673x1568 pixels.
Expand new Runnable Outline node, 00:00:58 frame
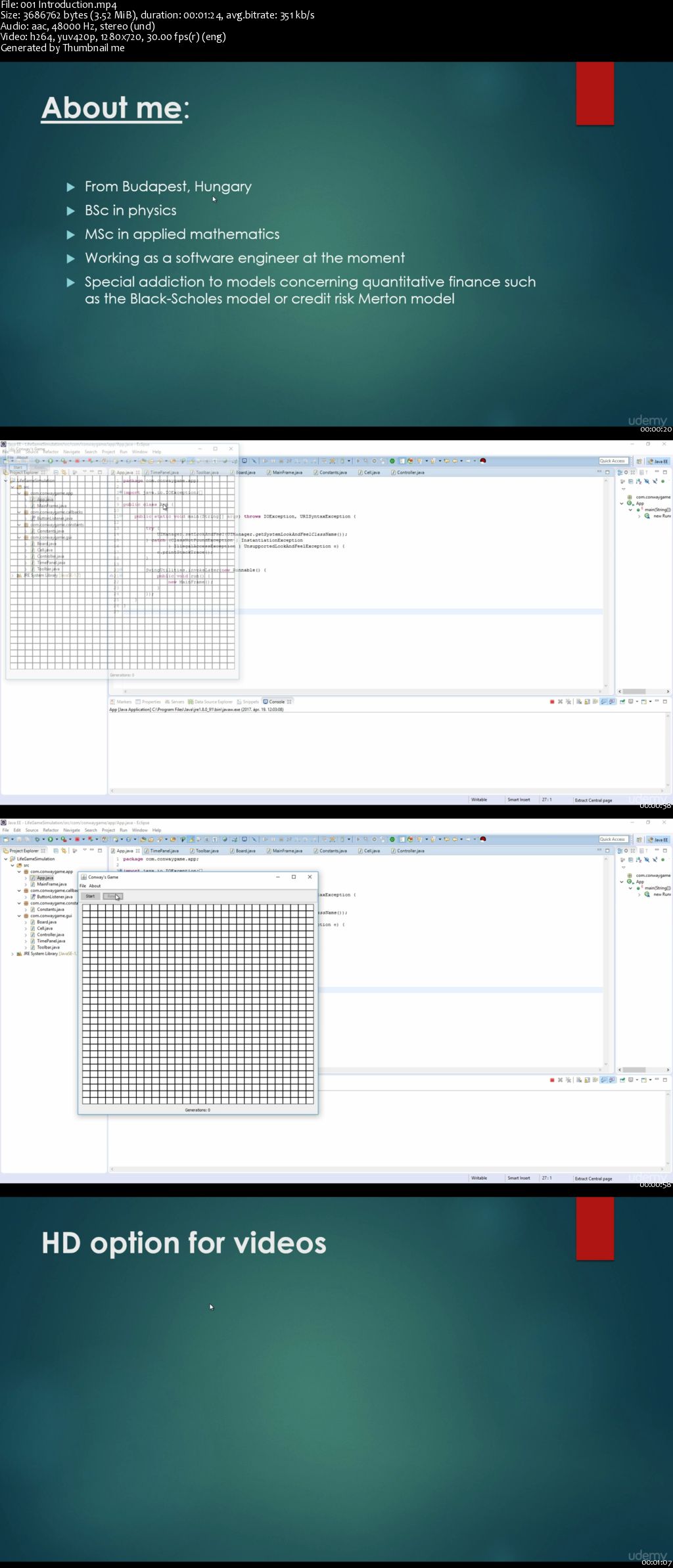639,895
